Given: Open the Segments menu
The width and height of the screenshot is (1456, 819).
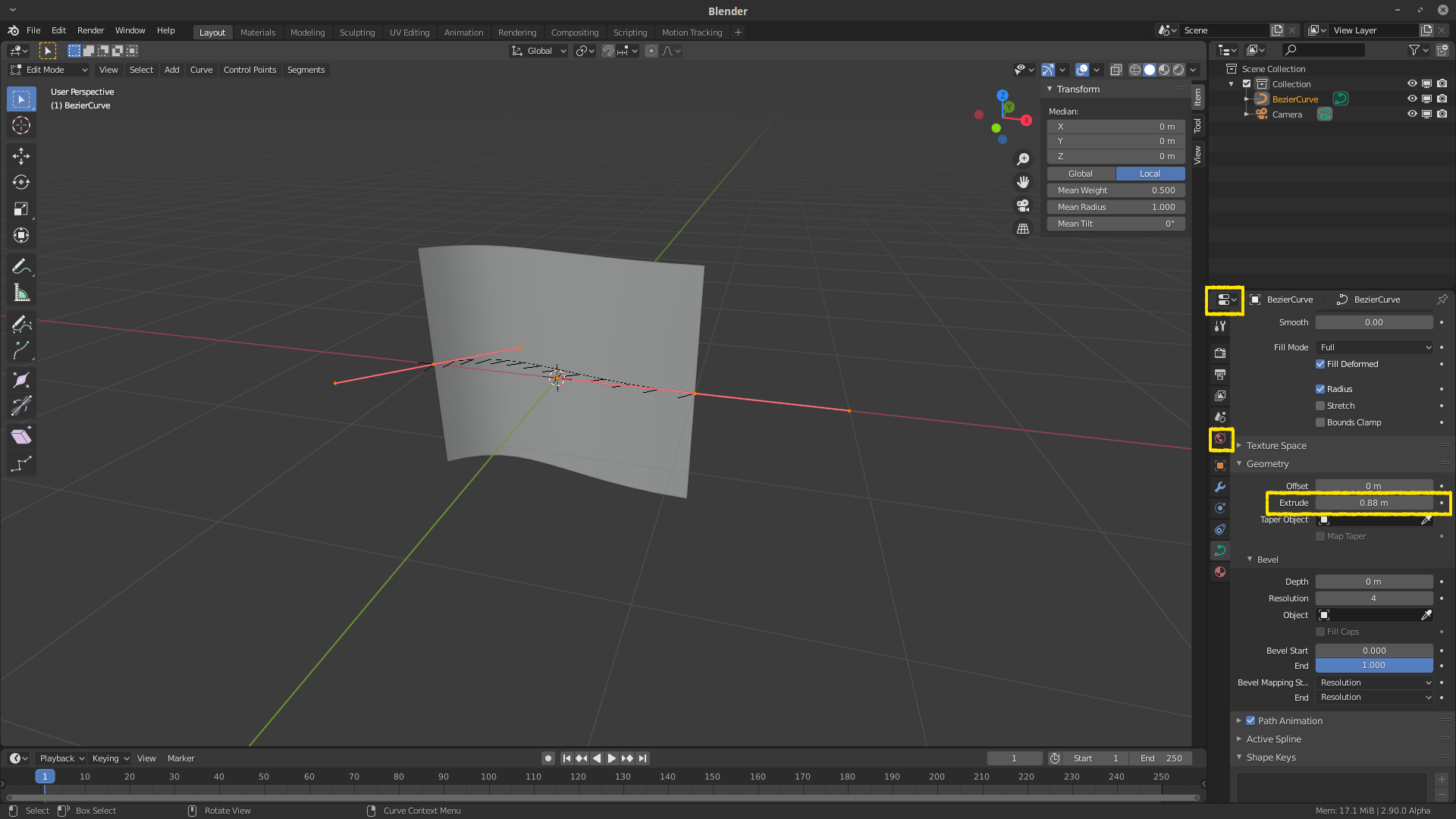Looking at the screenshot, I should tap(306, 70).
